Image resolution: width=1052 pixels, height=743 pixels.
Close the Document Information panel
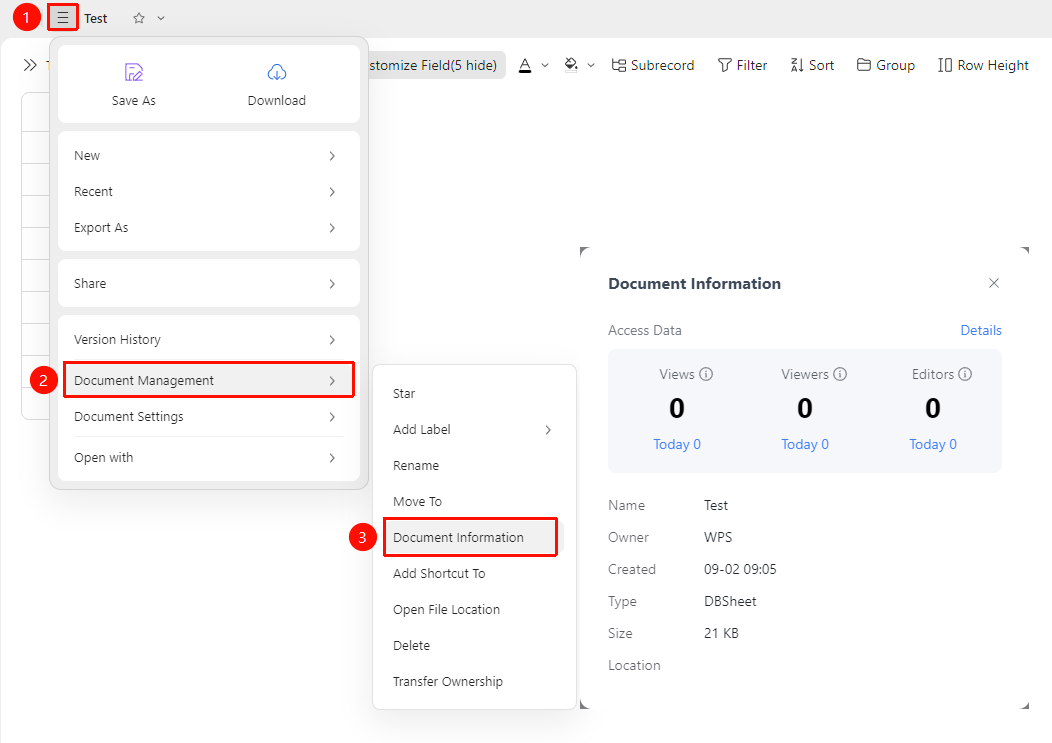[994, 283]
